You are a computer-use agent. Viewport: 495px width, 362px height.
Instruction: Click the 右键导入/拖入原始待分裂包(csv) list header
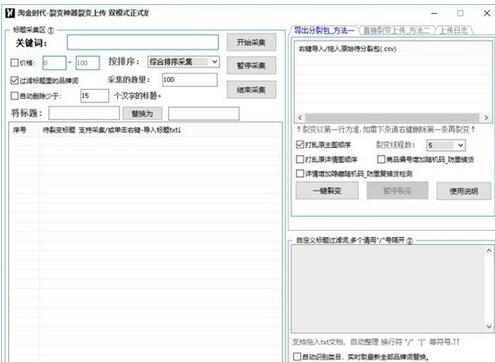(347, 49)
